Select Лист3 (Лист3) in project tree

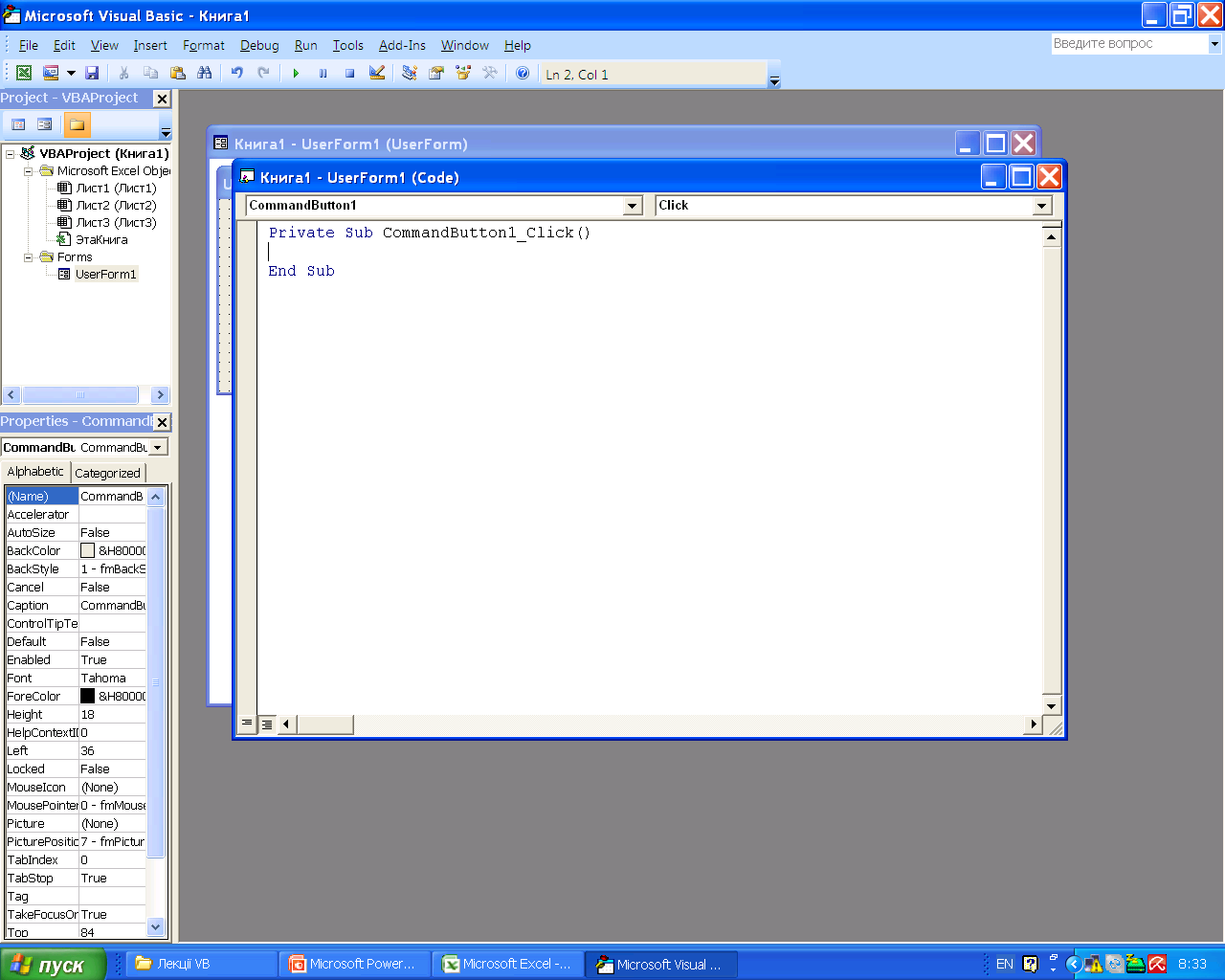pyautogui.click(x=116, y=223)
